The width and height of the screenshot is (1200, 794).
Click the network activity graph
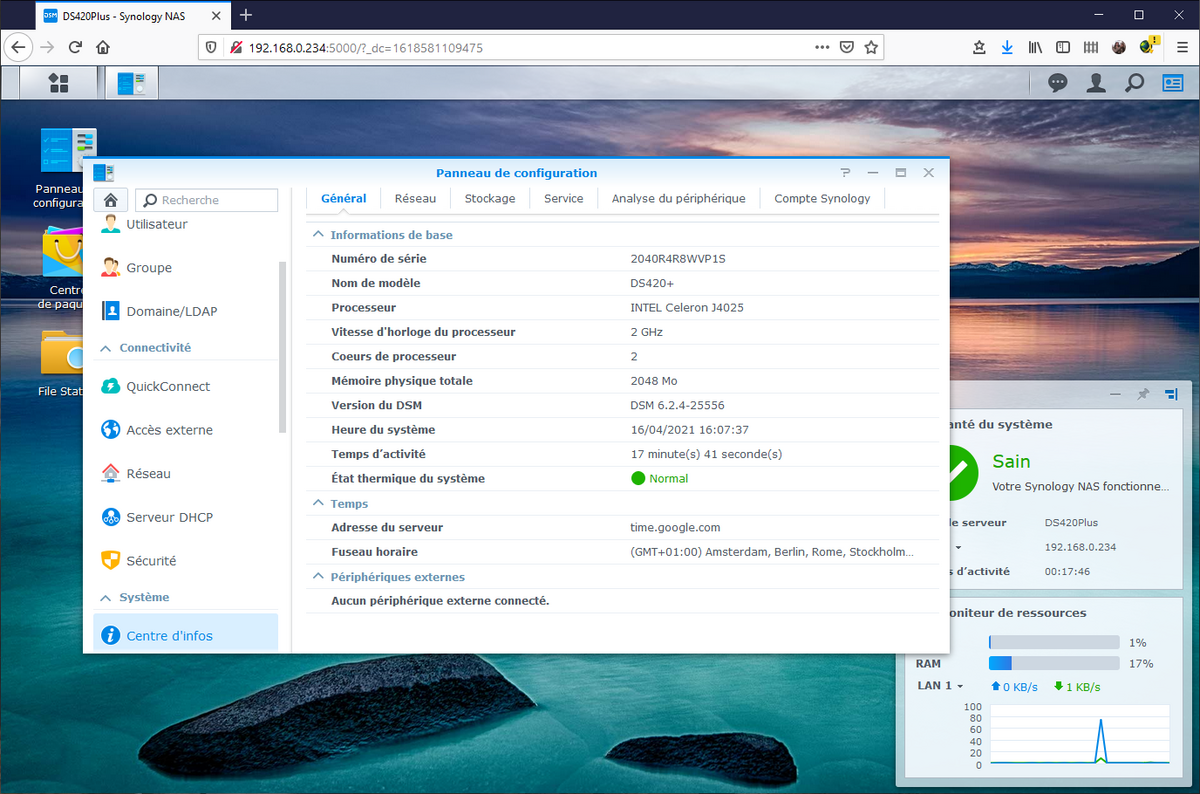coord(1079,736)
